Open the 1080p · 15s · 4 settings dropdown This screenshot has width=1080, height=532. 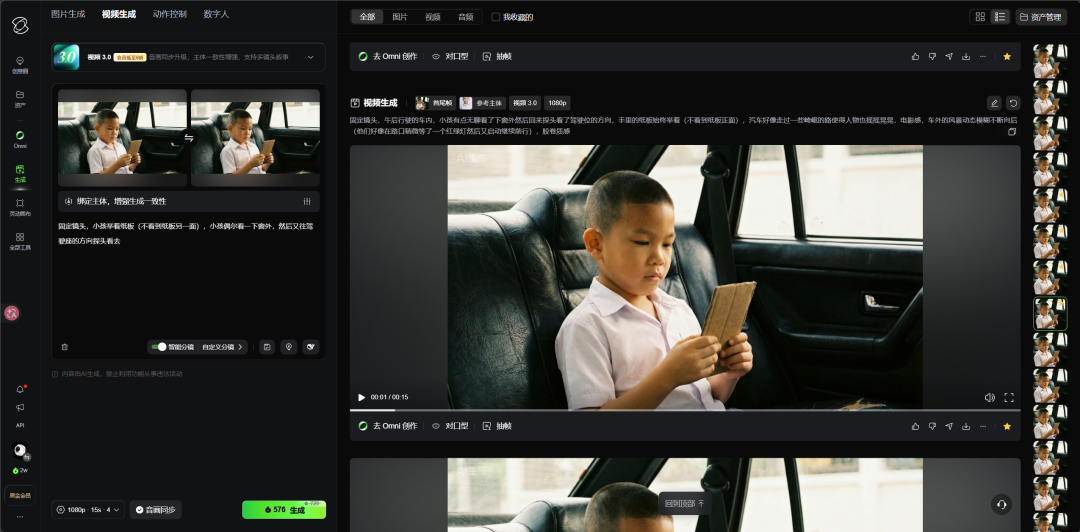(89, 510)
